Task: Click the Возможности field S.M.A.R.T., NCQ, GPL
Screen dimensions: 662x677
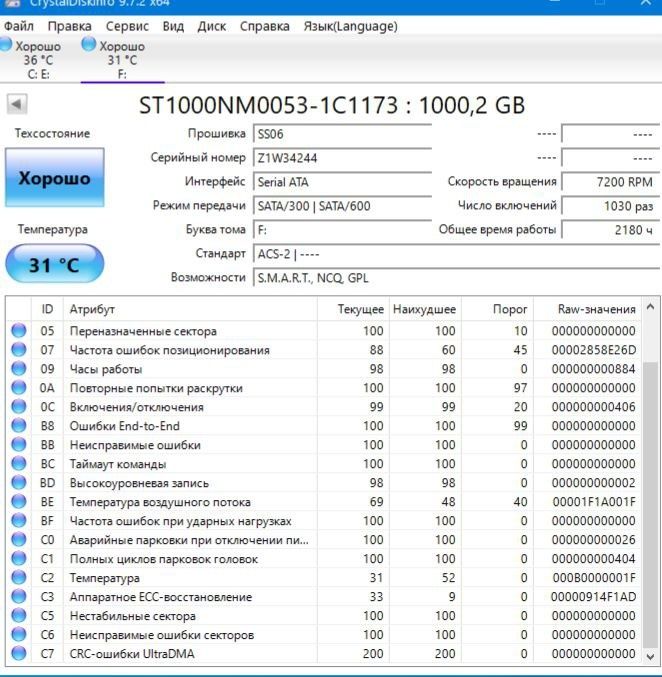Action: [457, 278]
